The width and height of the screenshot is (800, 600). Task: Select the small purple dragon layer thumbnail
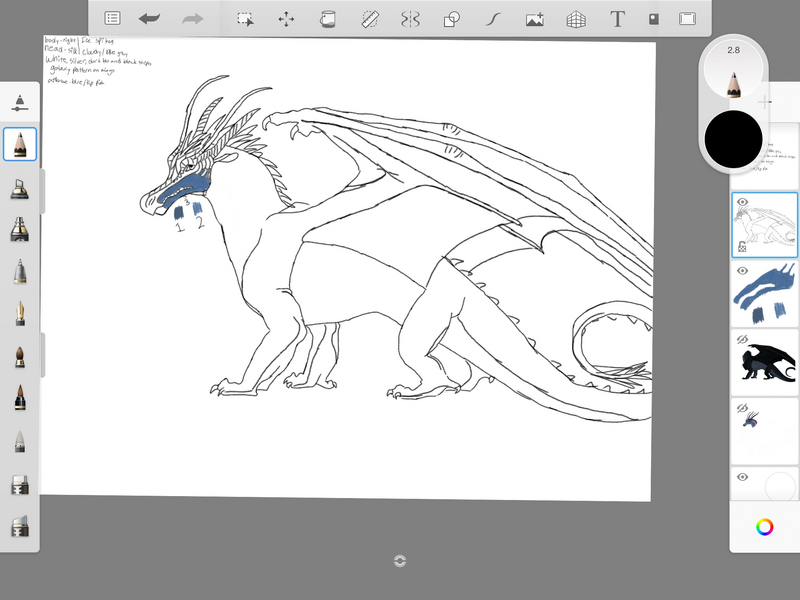[765, 427]
